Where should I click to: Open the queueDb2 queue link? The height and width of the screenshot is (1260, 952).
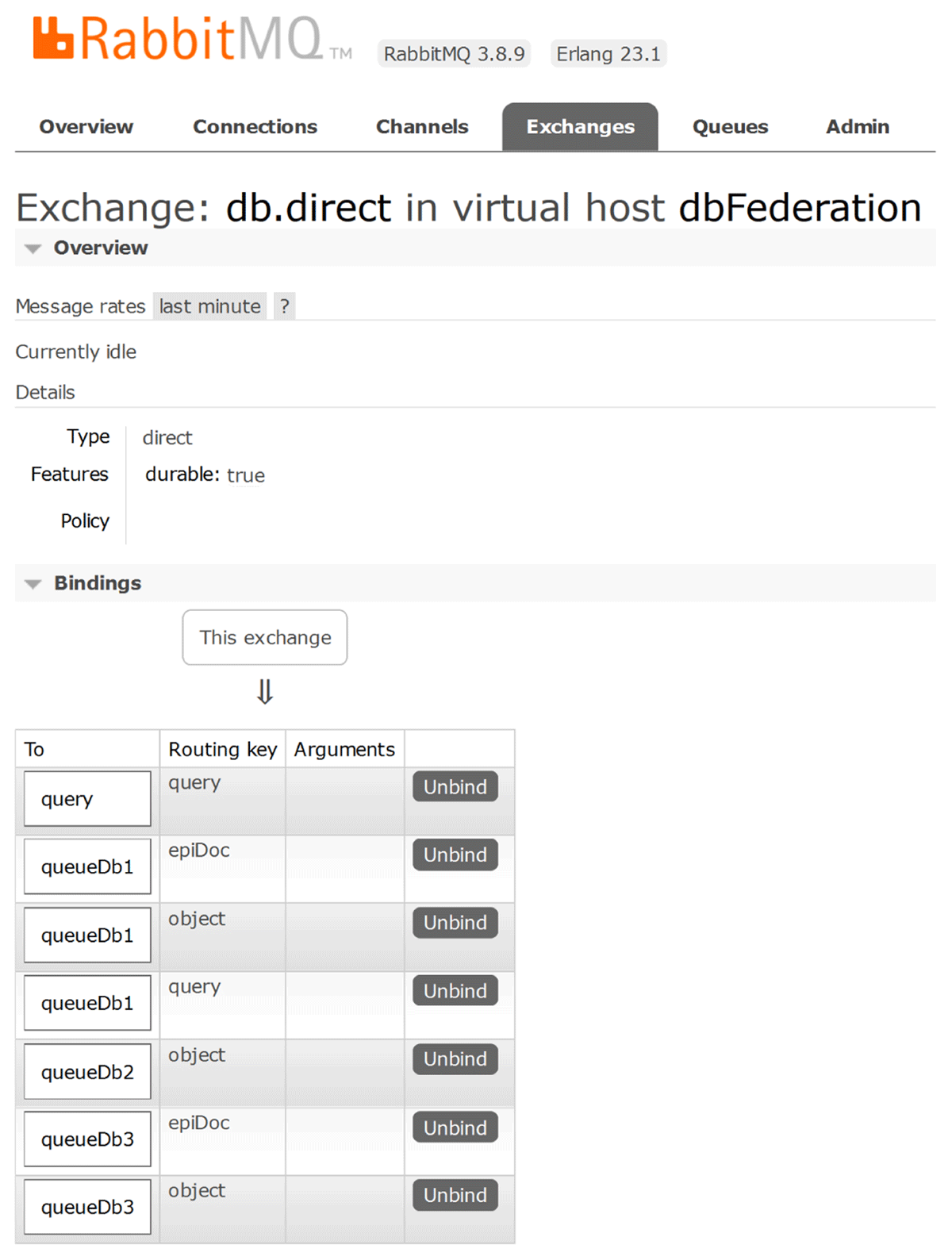click(x=87, y=1071)
